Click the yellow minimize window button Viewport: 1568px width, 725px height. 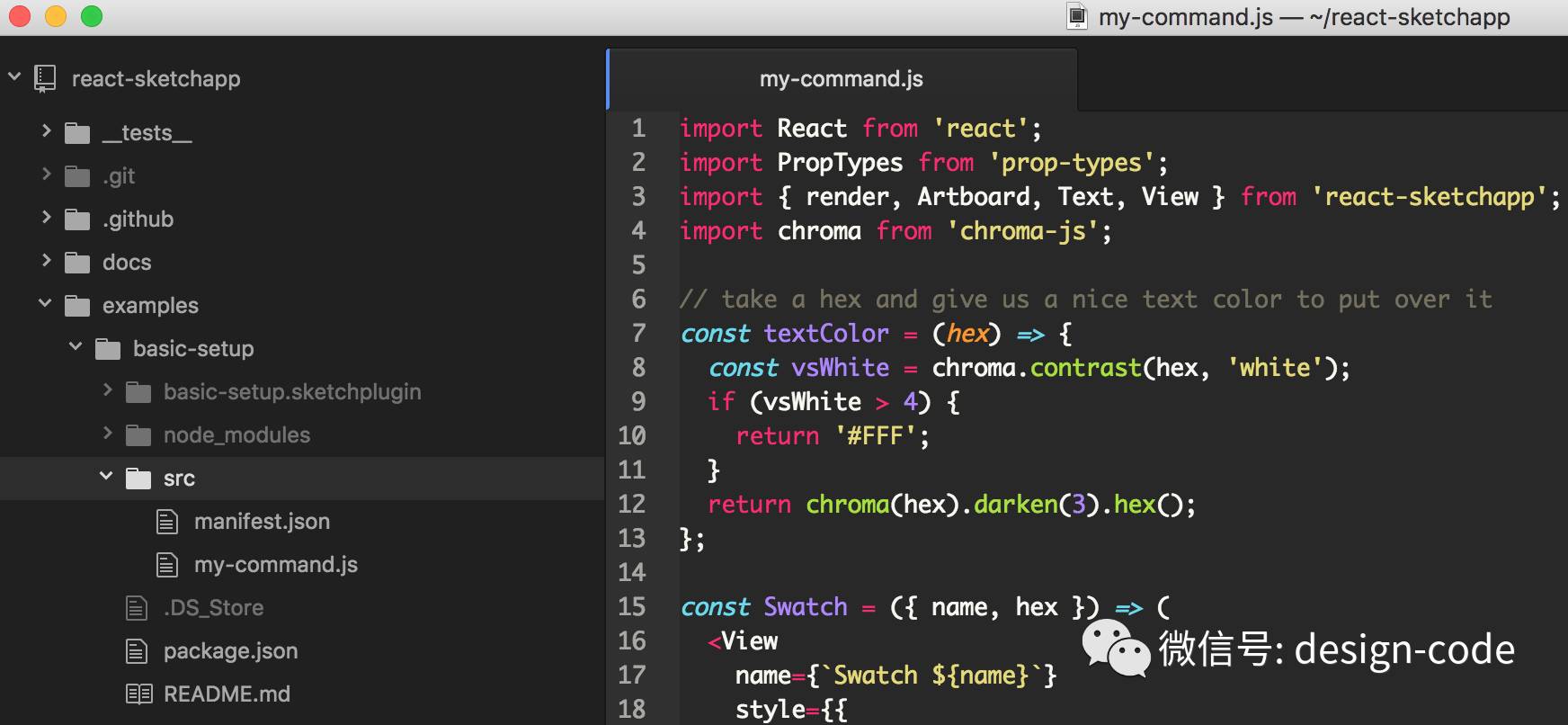(x=56, y=16)
